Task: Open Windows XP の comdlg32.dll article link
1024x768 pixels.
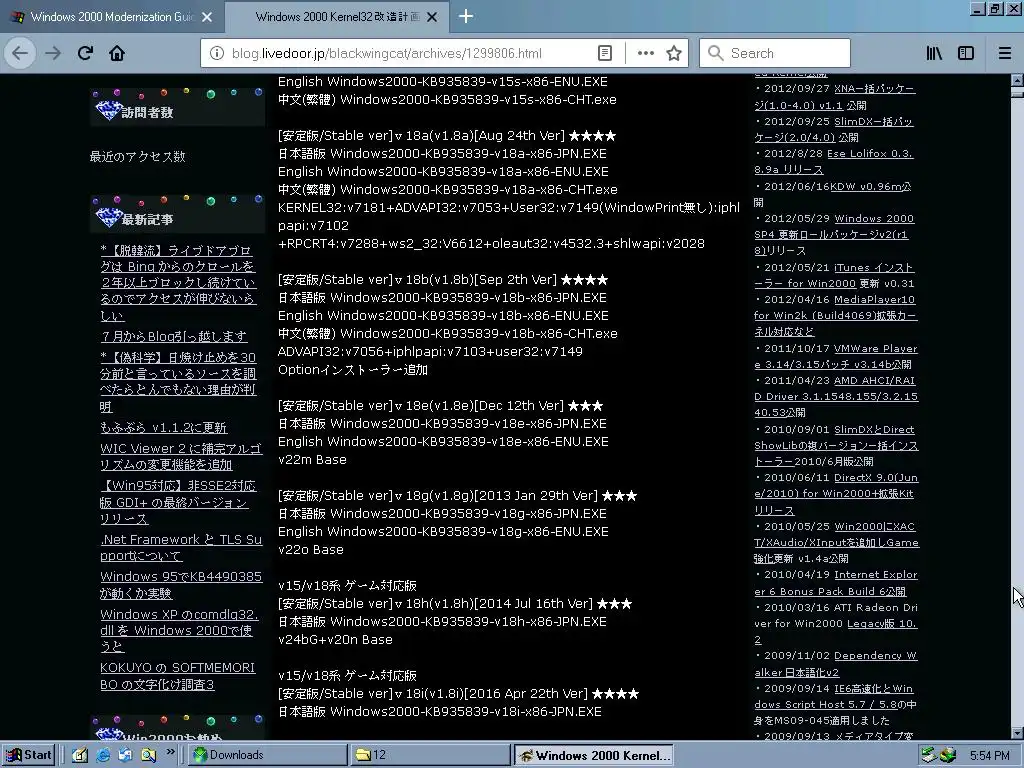Action: (180, 630)
